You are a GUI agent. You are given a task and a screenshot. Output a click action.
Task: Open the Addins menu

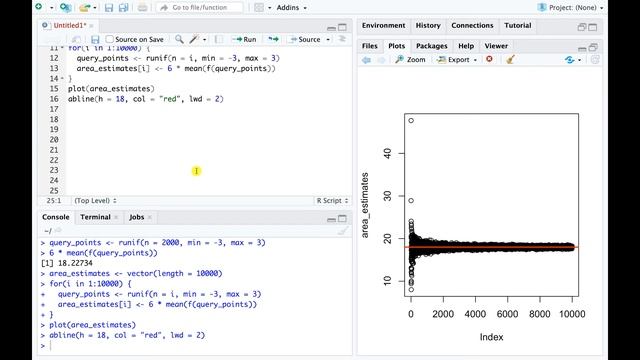pyautogui.click(x=291, y=8)
